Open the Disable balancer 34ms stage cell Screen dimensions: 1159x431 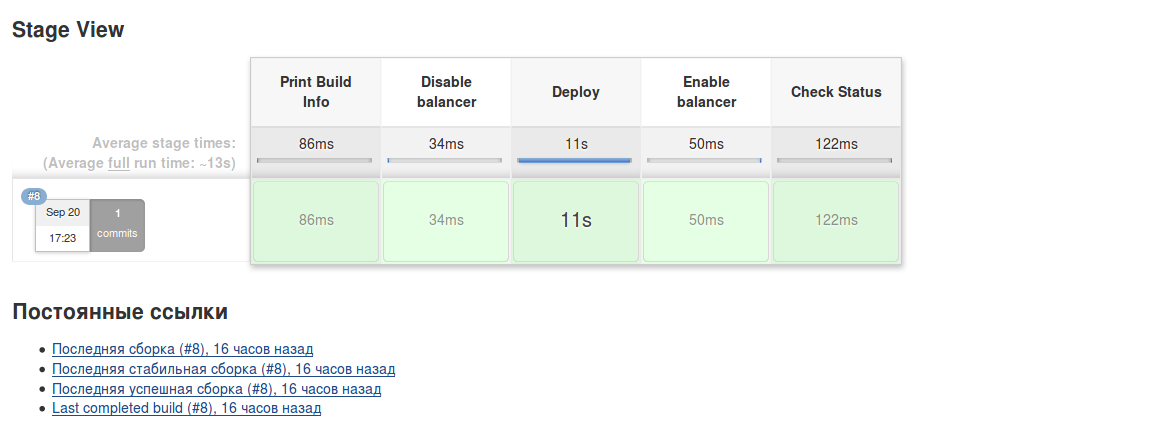click(x=446, y=220)
